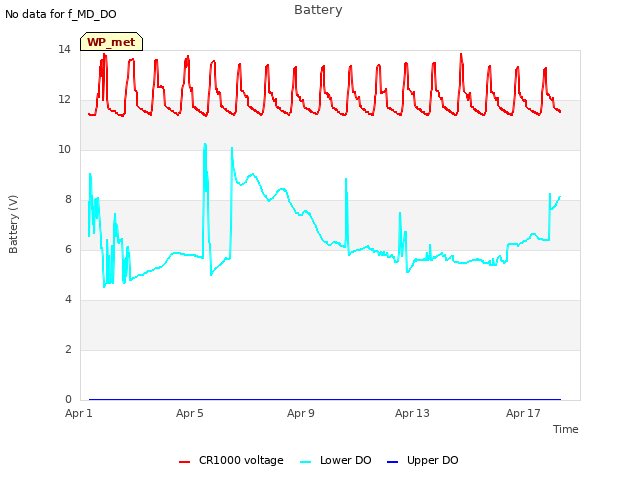
Task: Click the red CR1000 voltage legend swatch
Action: 184,462
